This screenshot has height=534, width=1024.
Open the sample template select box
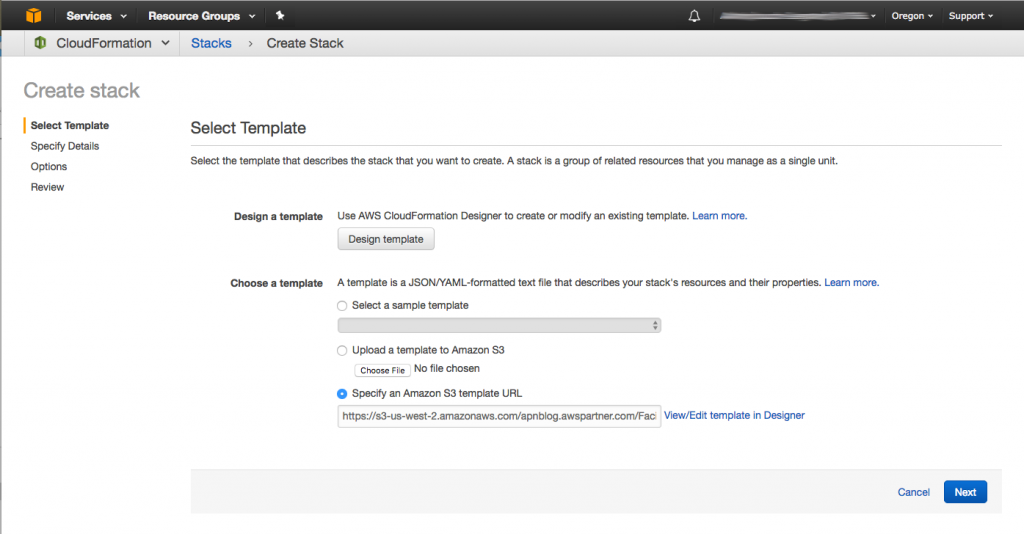pos(499,325)
